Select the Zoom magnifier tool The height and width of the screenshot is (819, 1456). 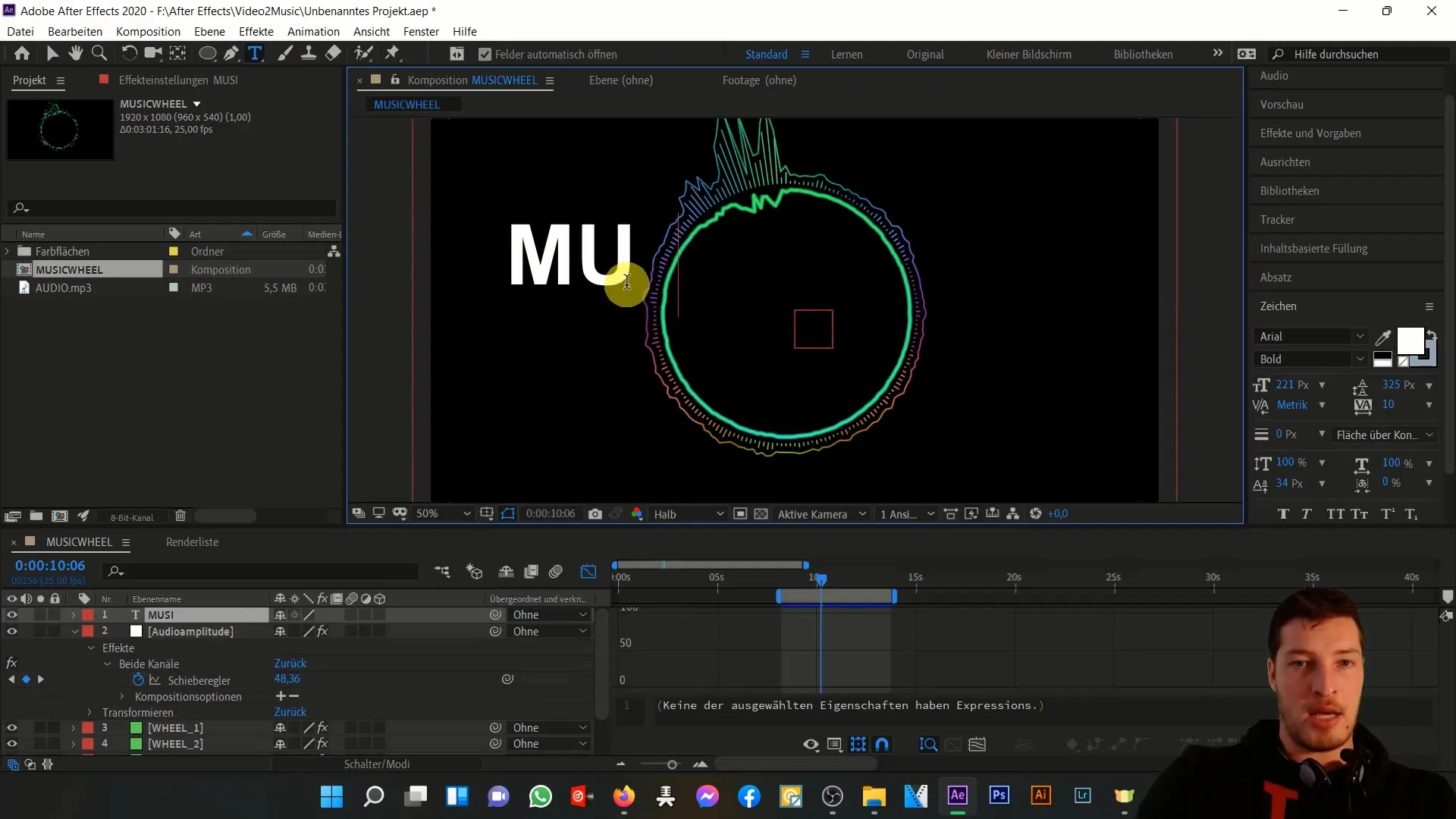coord(99,54)
